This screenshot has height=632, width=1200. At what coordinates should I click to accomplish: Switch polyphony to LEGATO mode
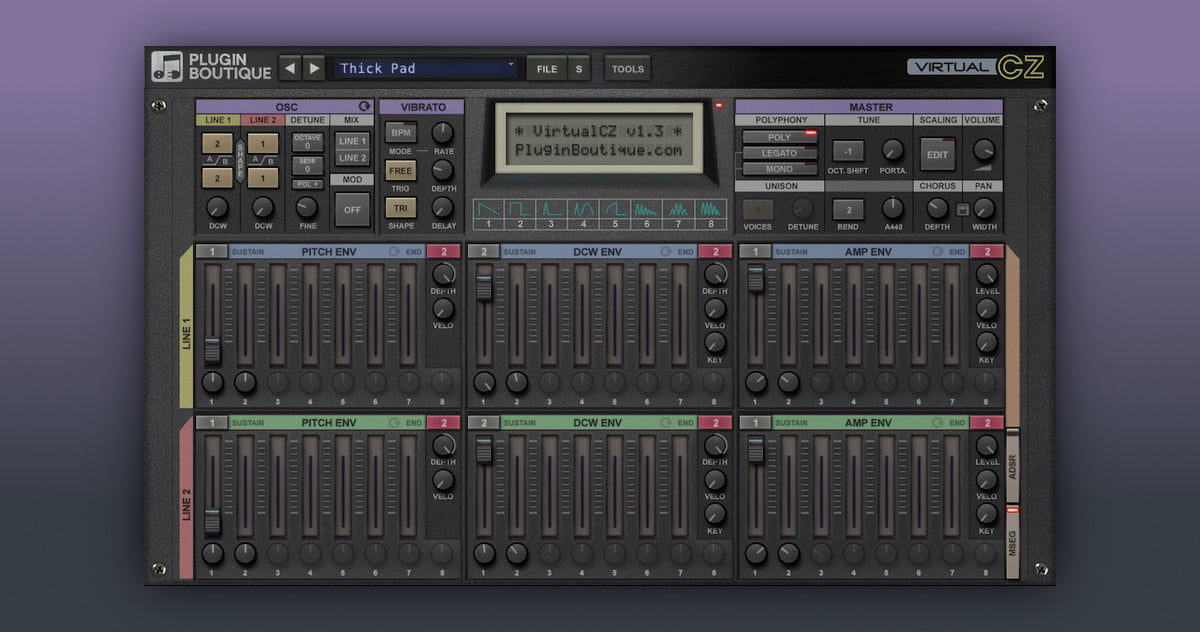point(780,153)
